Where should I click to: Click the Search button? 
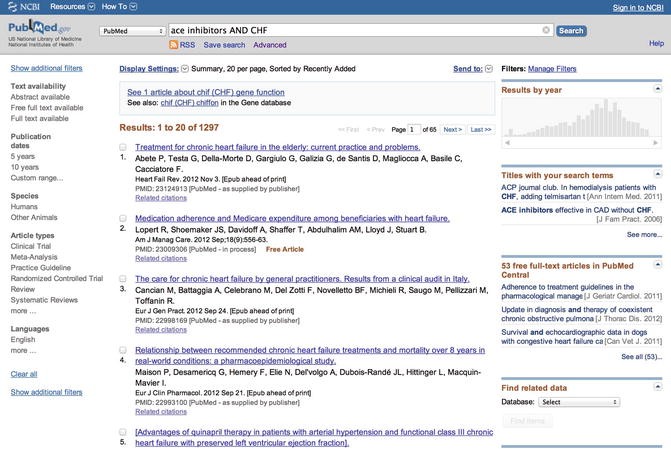pos(571,31)
